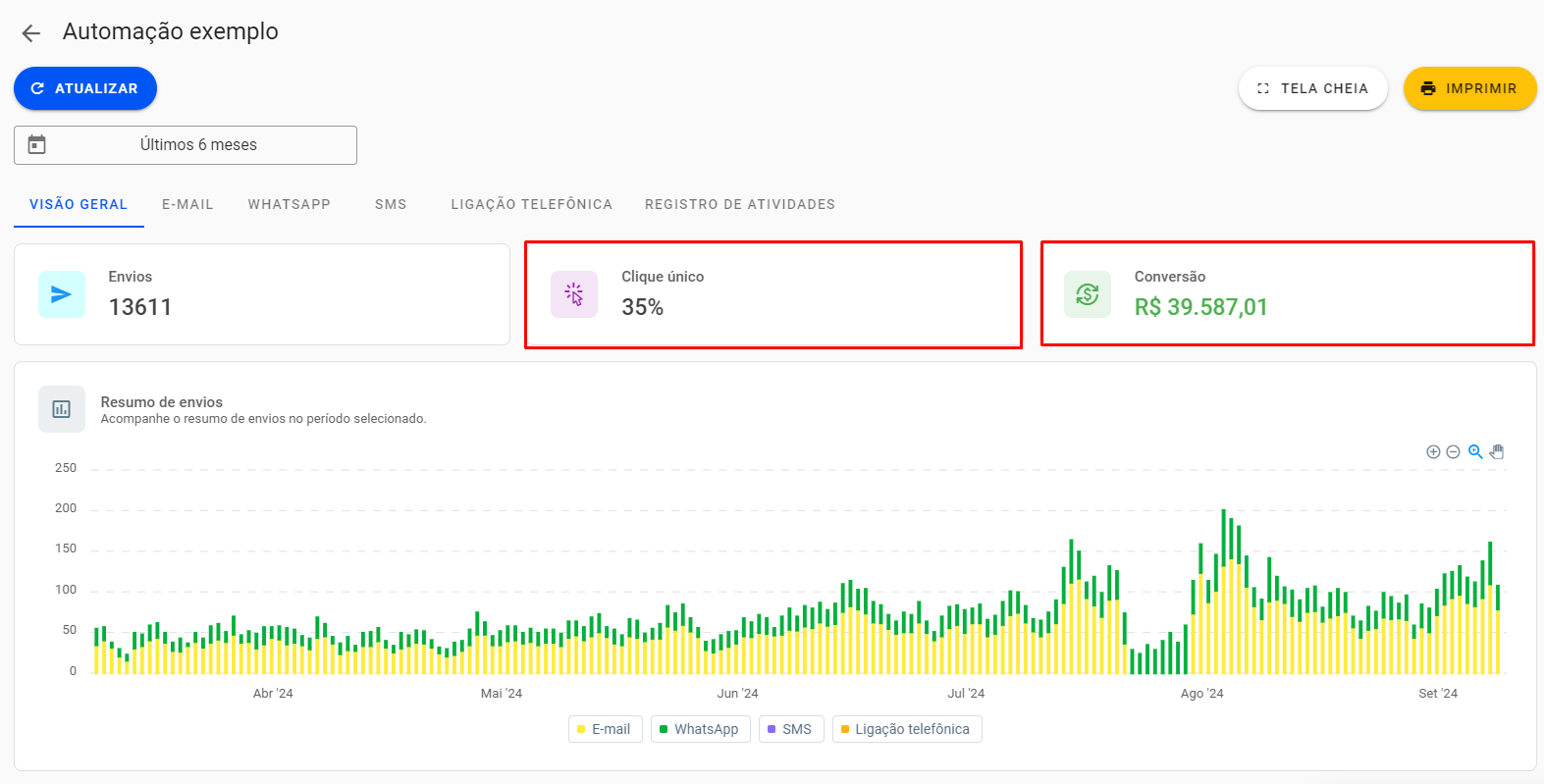Go back using the left arrow icon
This screenshot has height=784, width=1544.
pos(31,33)
